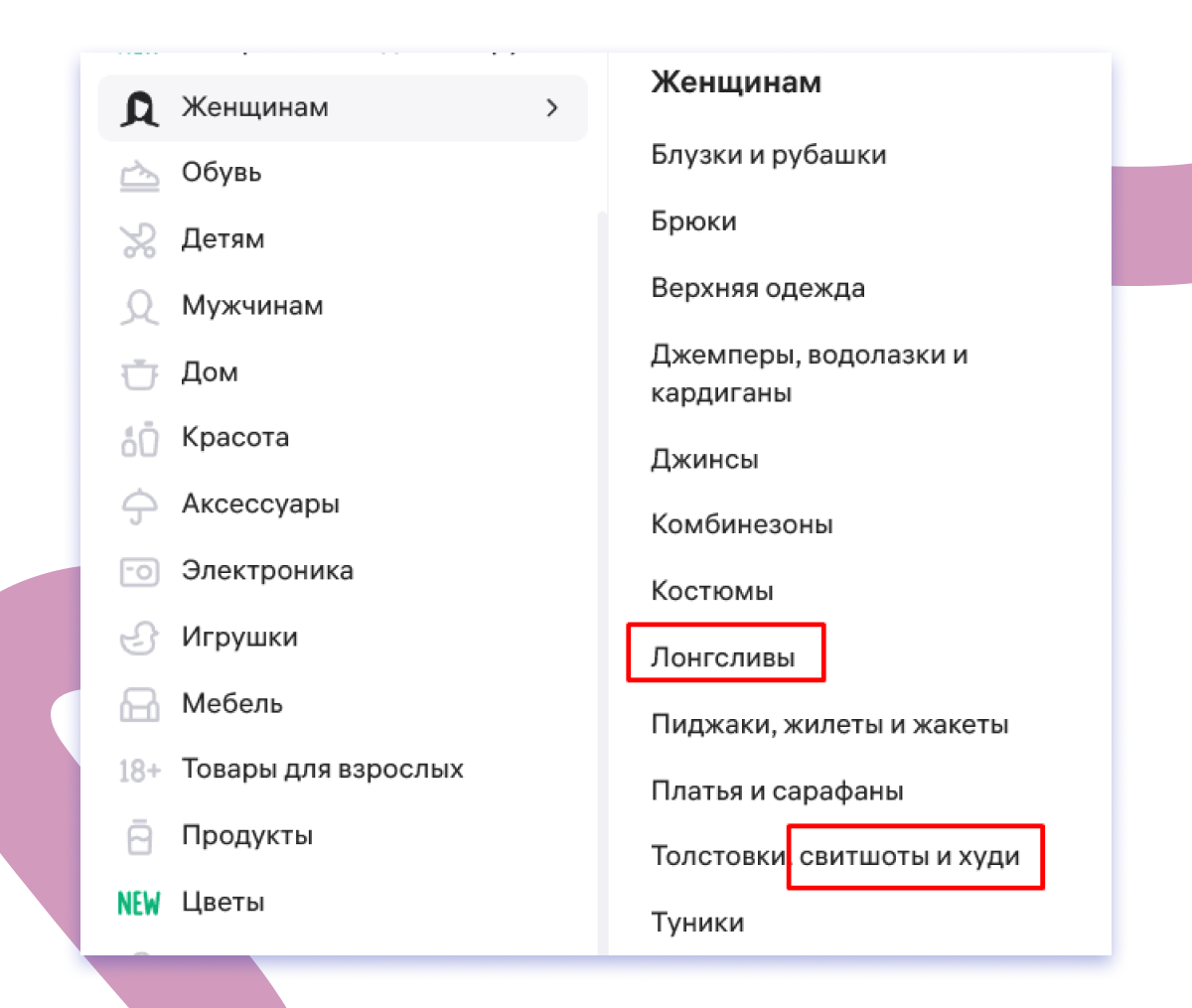The width and height of the screenshot is (1192, 1008).
Task: Click the umbrella icon next to Аксессуары
Action: click(140, 504)
